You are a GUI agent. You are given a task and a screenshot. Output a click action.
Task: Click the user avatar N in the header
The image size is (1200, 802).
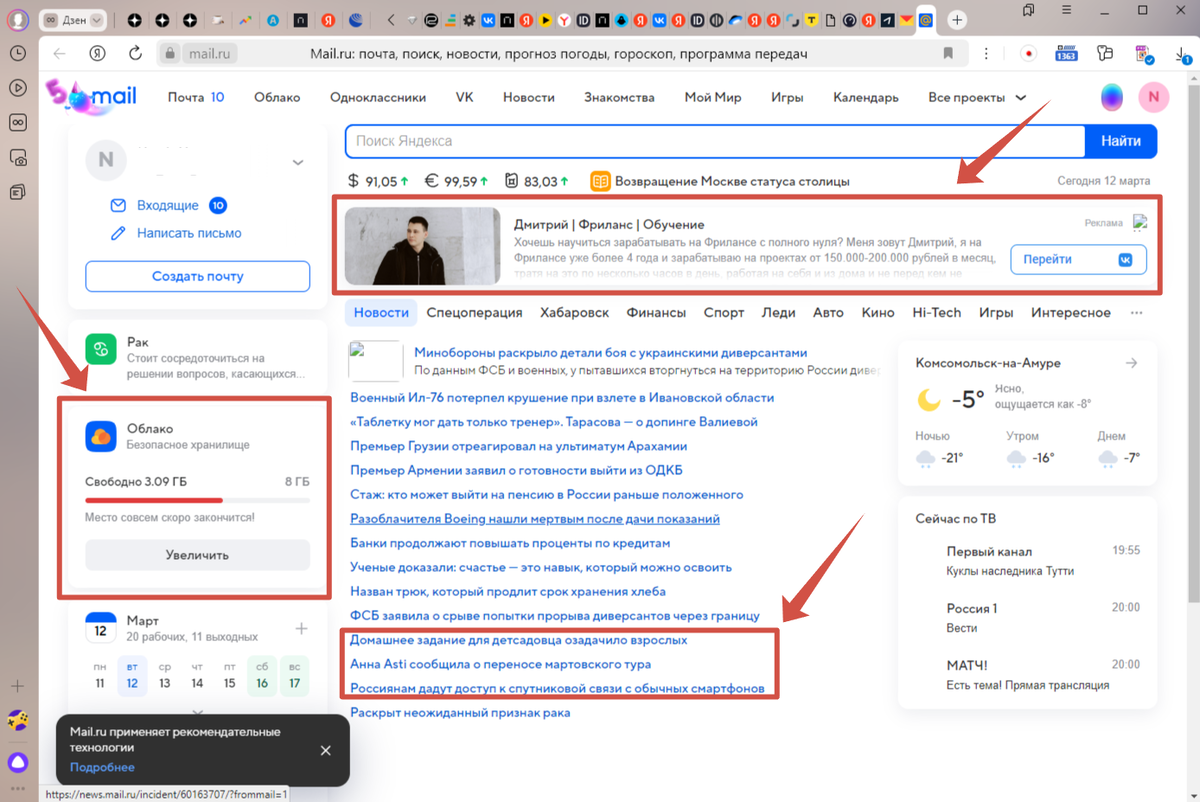[x=1153, y=97]
